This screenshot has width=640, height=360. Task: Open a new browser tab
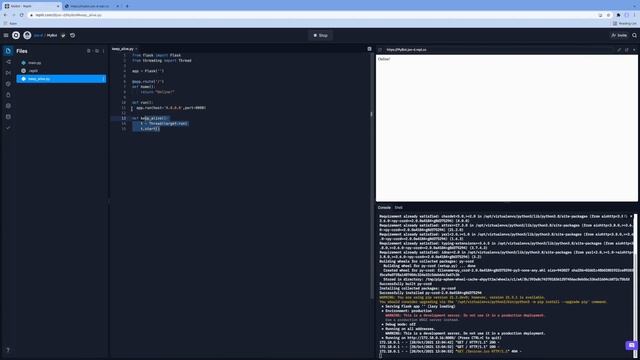point(127,6)
